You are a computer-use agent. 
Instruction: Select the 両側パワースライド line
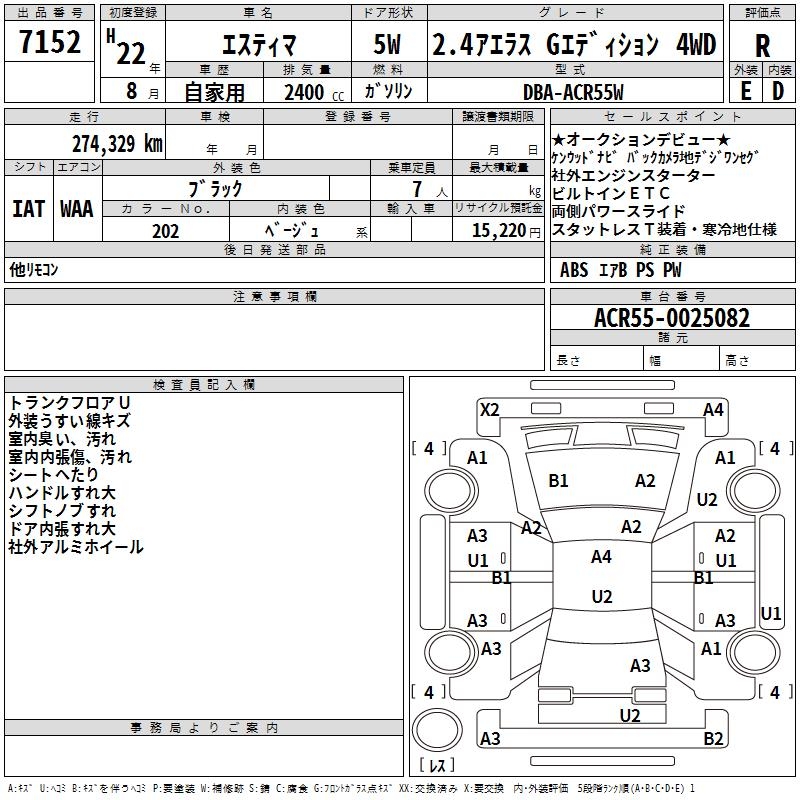pos(618,211)
